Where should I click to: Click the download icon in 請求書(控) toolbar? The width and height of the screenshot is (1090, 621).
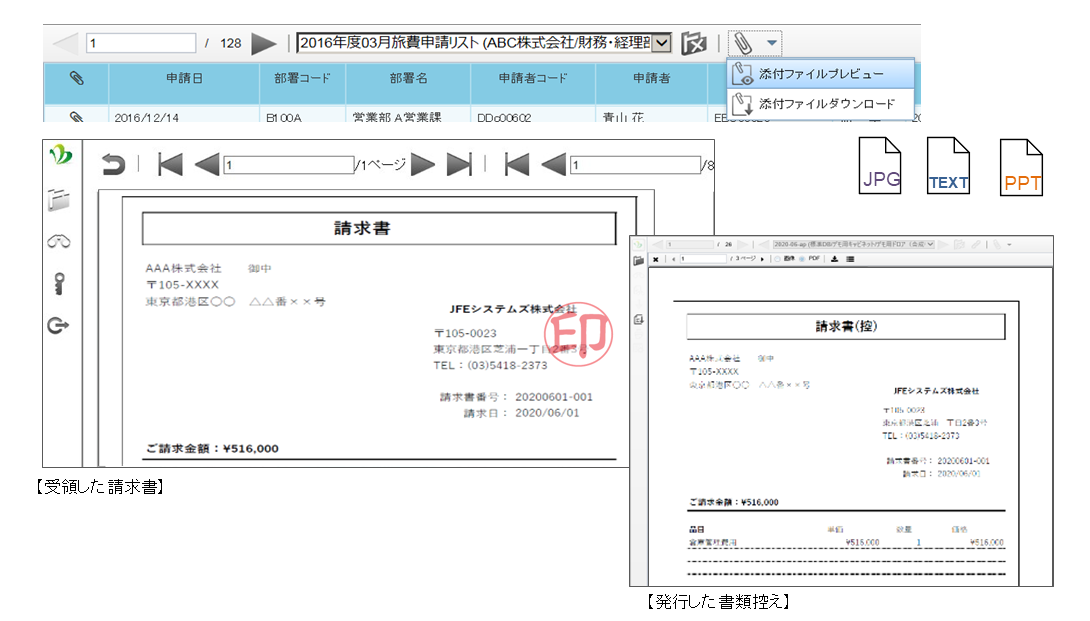tap(834, 259)
